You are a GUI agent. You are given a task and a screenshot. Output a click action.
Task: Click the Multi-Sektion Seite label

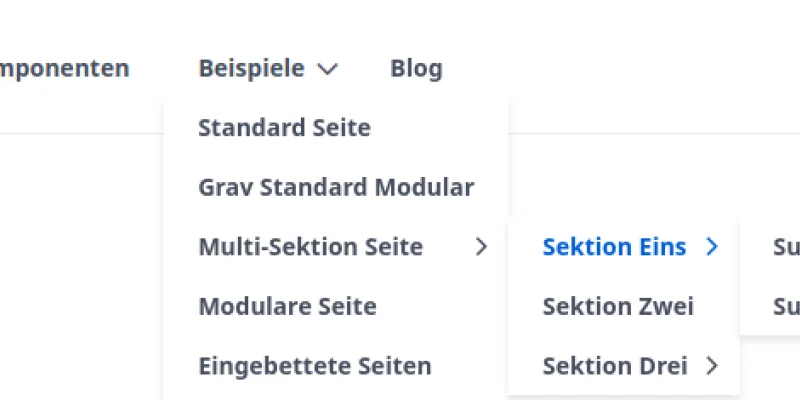point(310,246)
